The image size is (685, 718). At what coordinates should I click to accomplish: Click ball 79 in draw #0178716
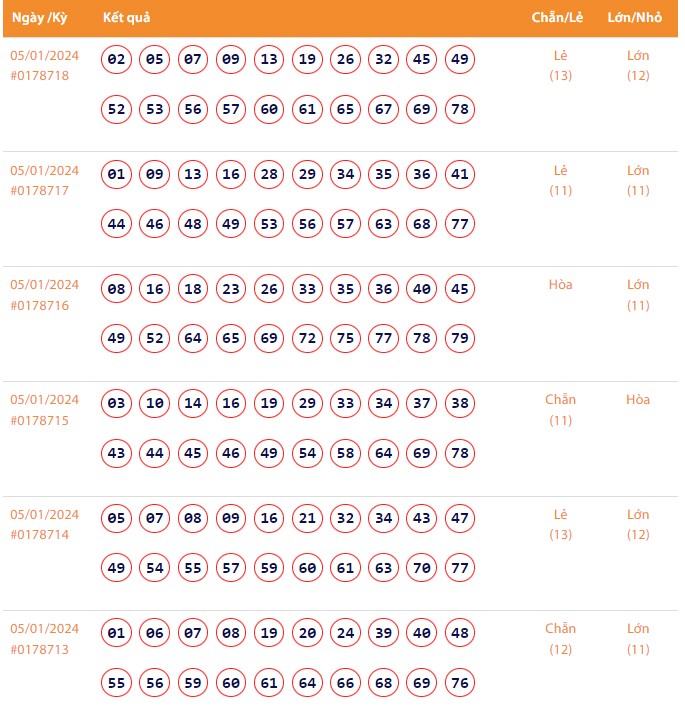click(460, 339)
